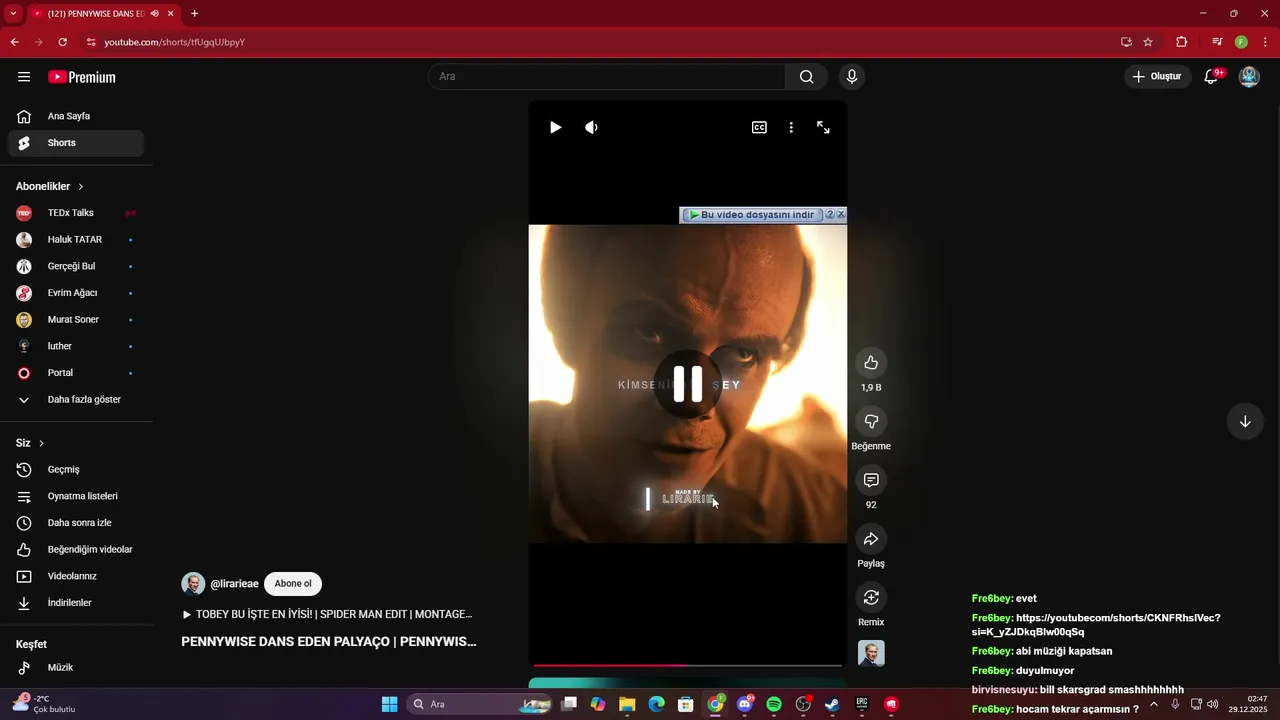The width and height of the screenshot is (1280, 720).
Task: Go back in Chrome
Action: 14,42
